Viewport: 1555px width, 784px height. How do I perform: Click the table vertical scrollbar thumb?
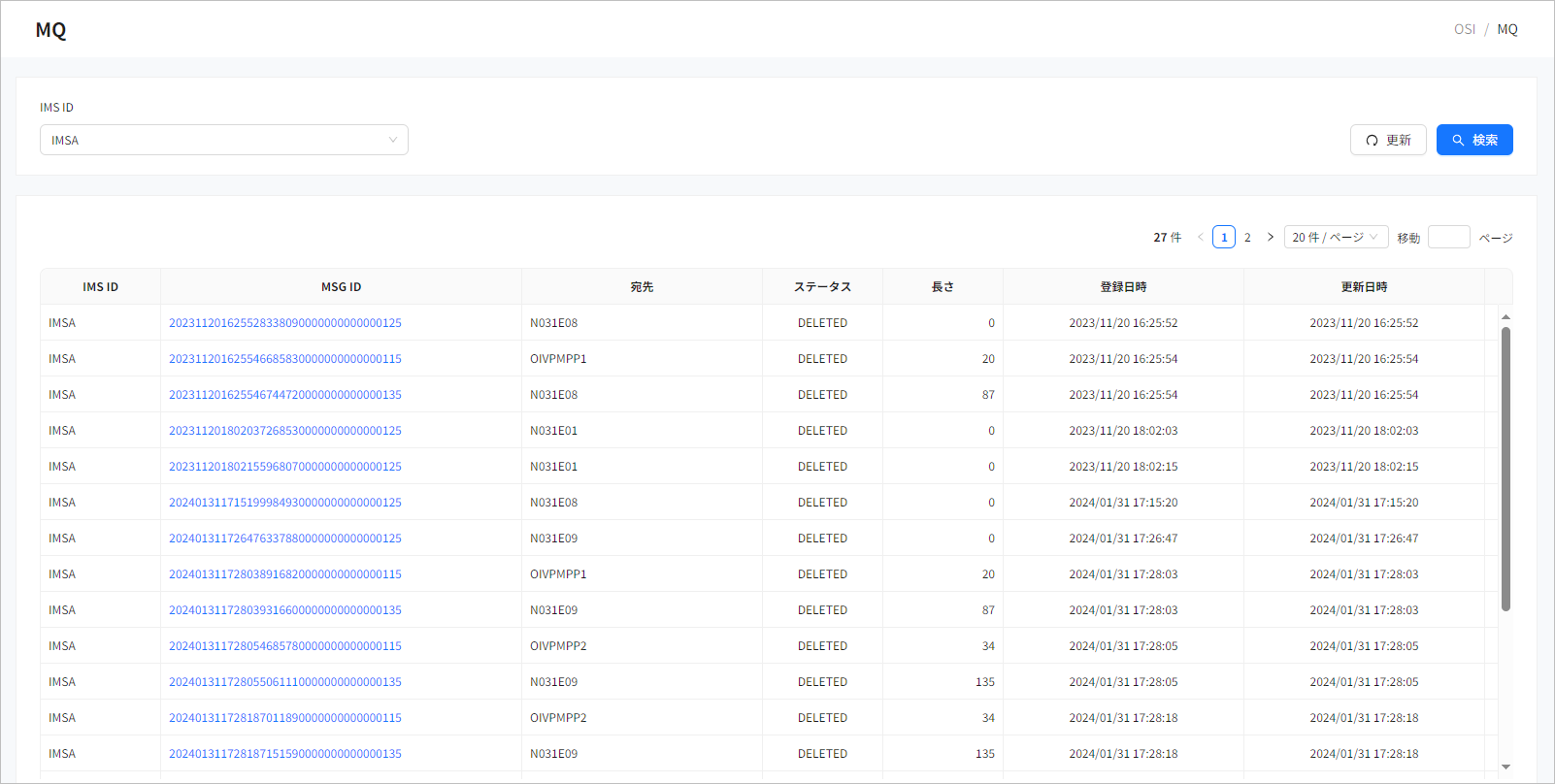pos(1505,468)
